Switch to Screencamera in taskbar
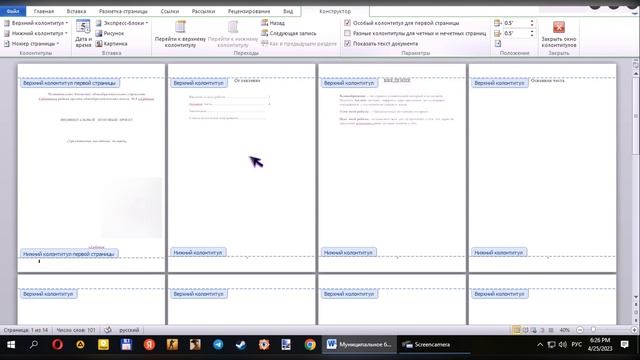Viewport: 640px width, 360px height. (434, 345)
